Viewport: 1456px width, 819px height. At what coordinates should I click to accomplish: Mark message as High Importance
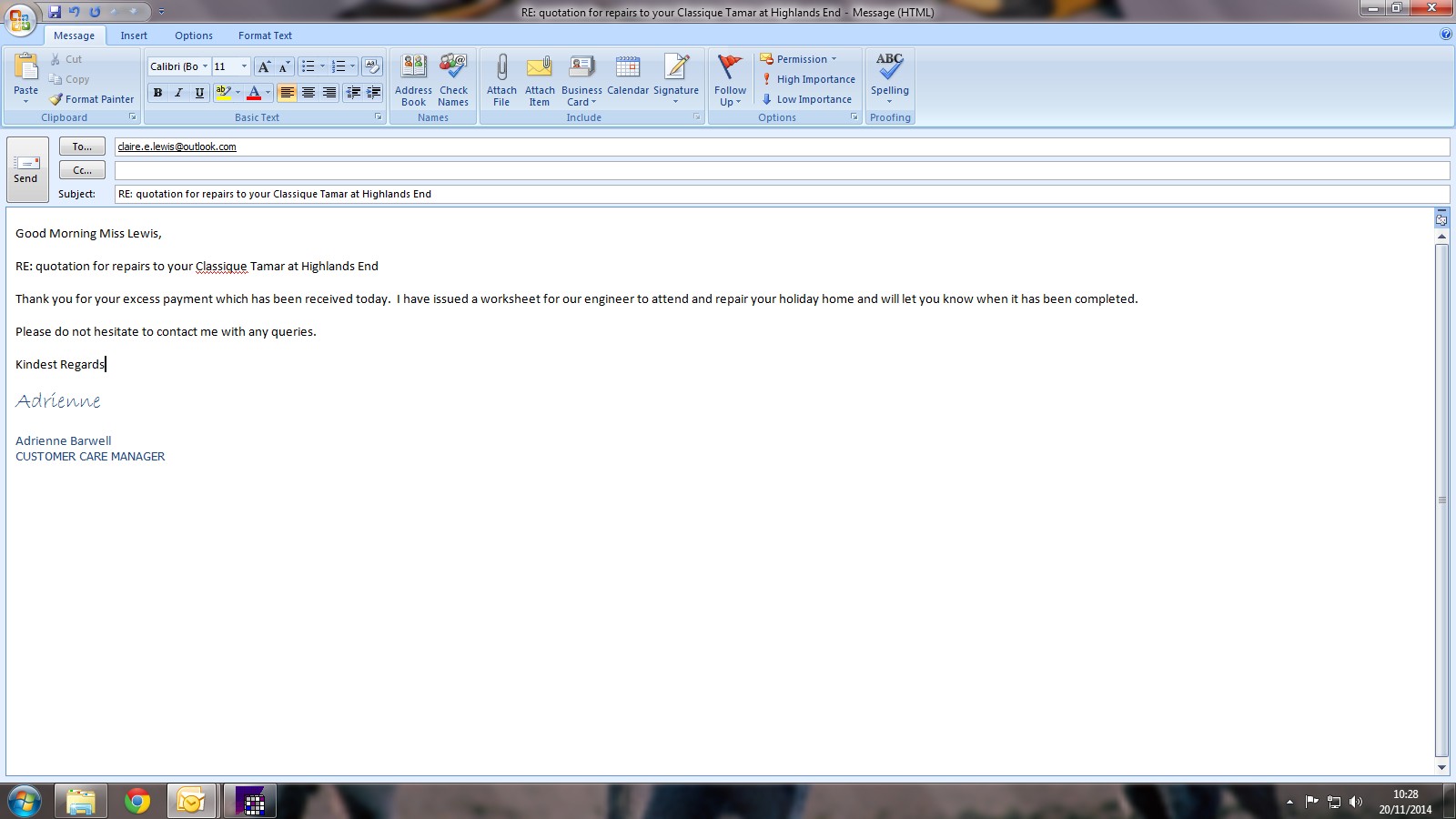point(808,79)
